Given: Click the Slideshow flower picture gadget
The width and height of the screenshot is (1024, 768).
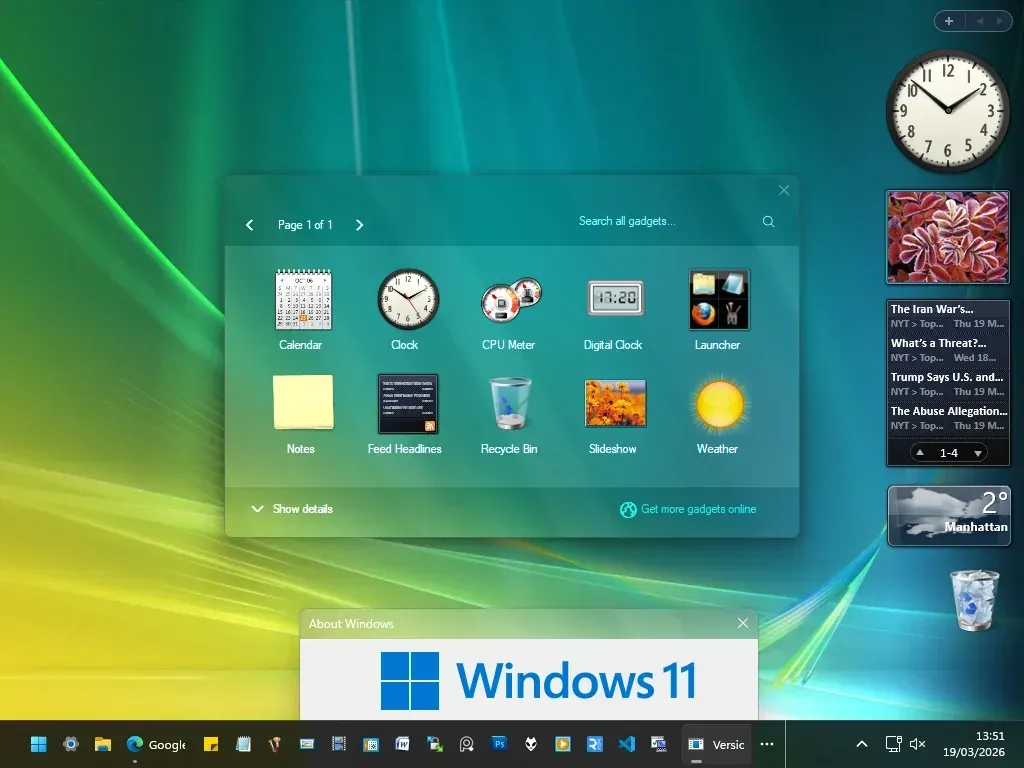Looking at the screenshot, I should [948, 237].
